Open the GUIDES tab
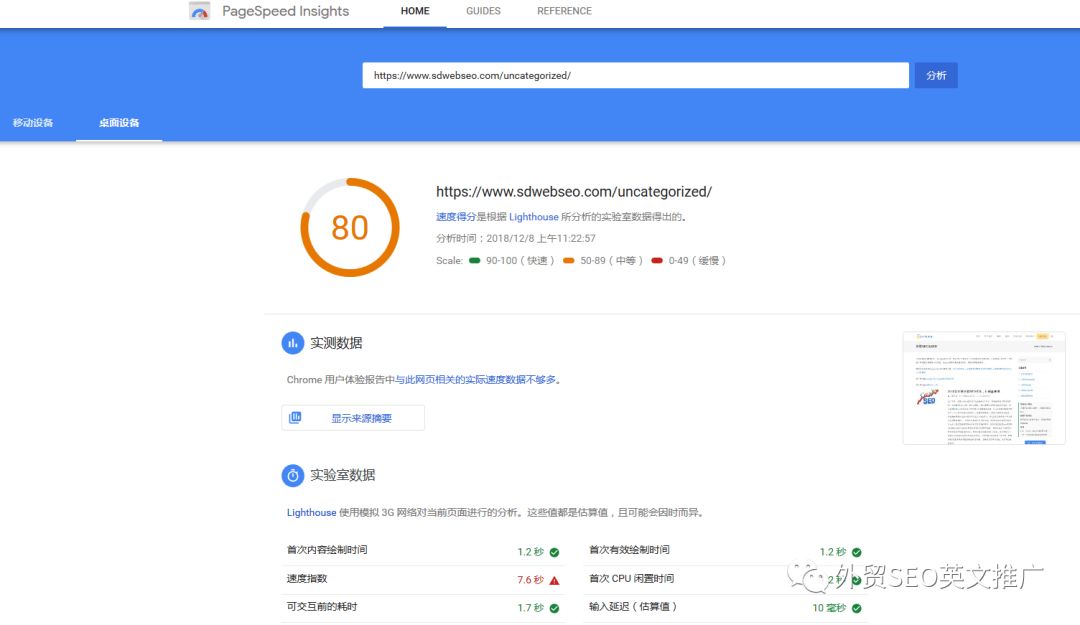This screenshot has width=1080, height=625. (x=483, y=12)
